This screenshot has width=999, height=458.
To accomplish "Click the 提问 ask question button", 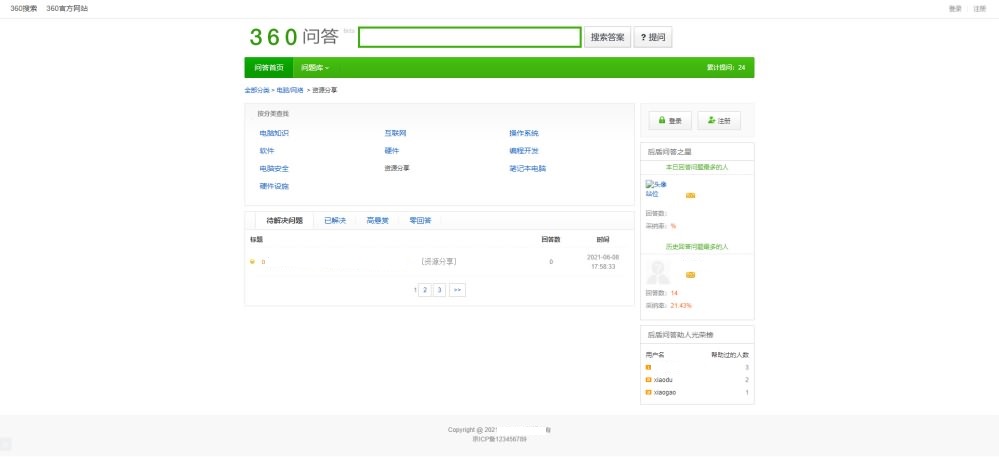I will [653, 37].
